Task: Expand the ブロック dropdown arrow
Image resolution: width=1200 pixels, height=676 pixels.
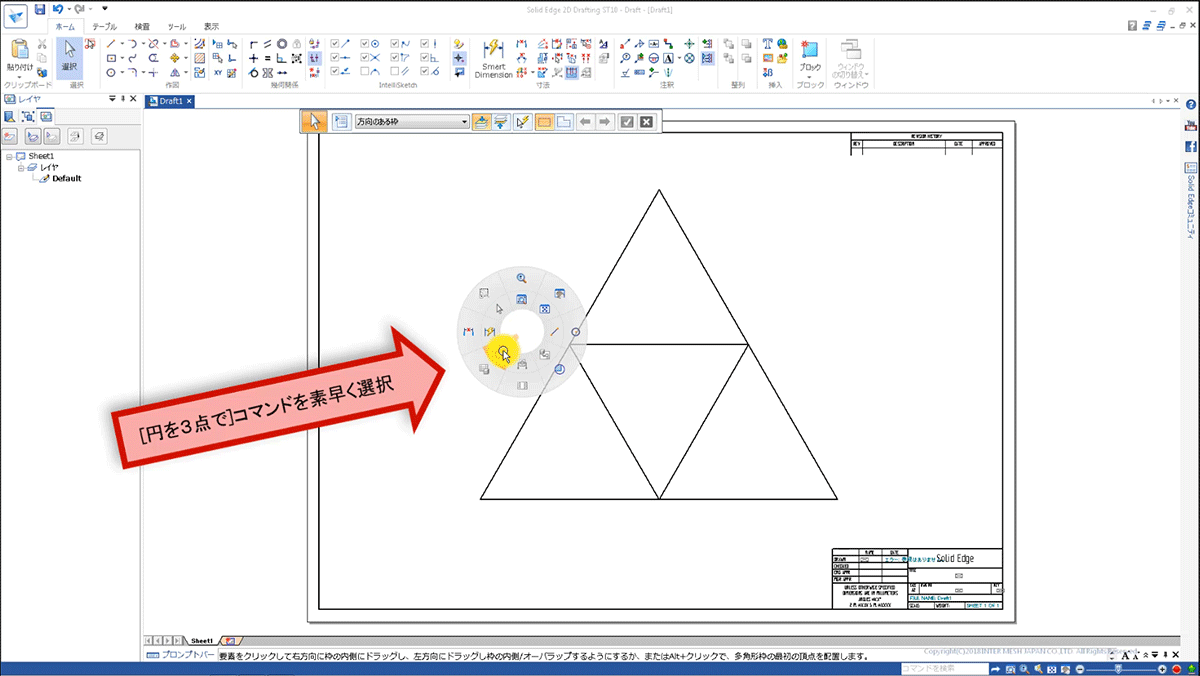Action: point(809,76)
